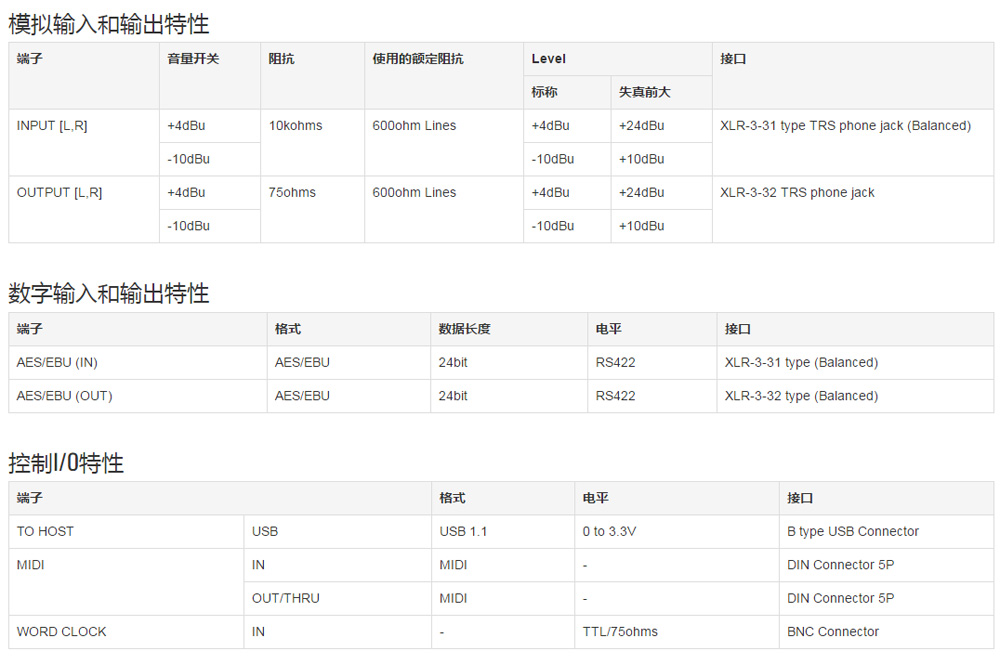Click the XLR-3-32 TRS phone jack cell
1000x664 pixels.
pyautogui.click(x=797, y=193)
